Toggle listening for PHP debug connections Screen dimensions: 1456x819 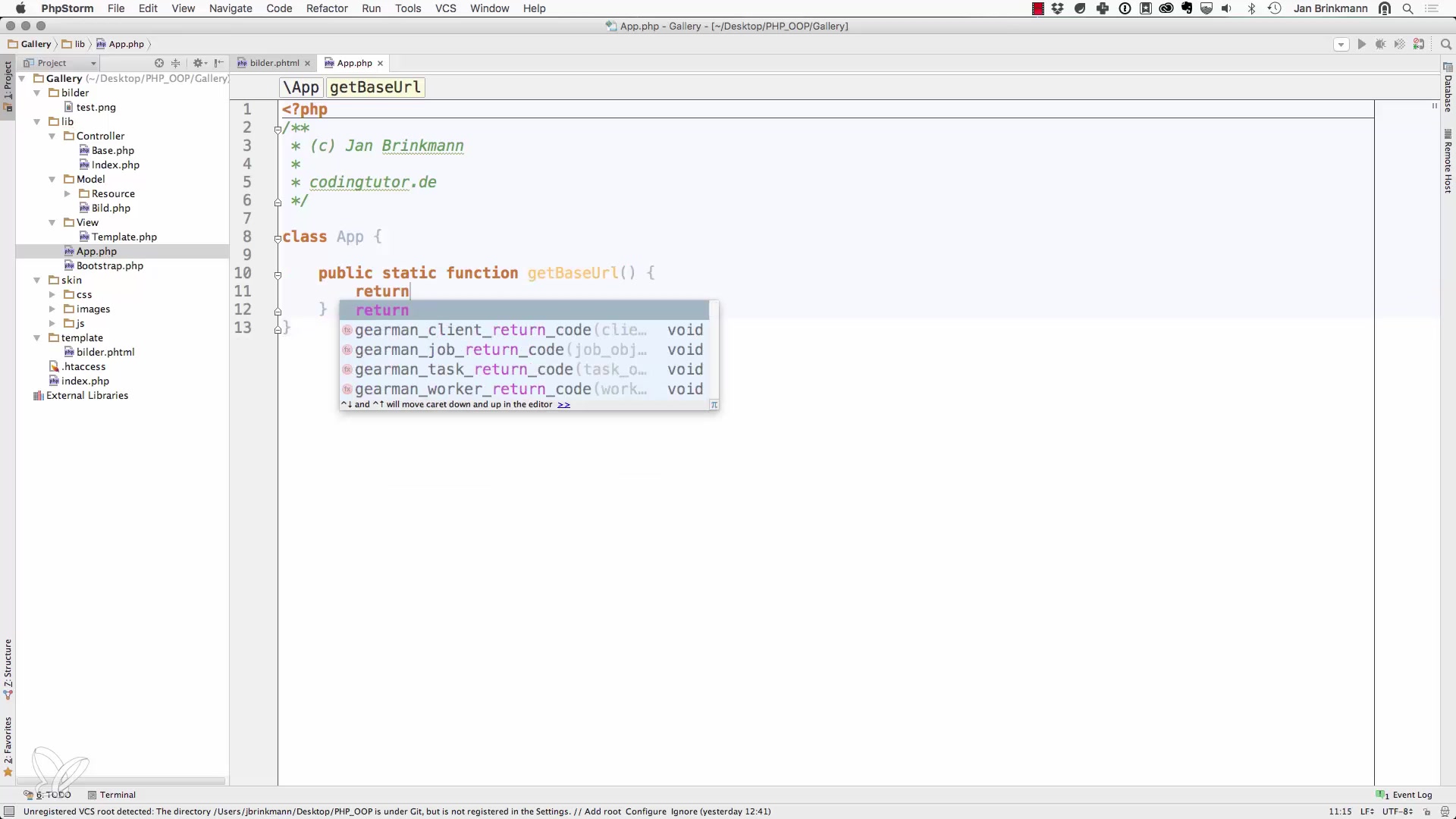(x=1419, y=44)
